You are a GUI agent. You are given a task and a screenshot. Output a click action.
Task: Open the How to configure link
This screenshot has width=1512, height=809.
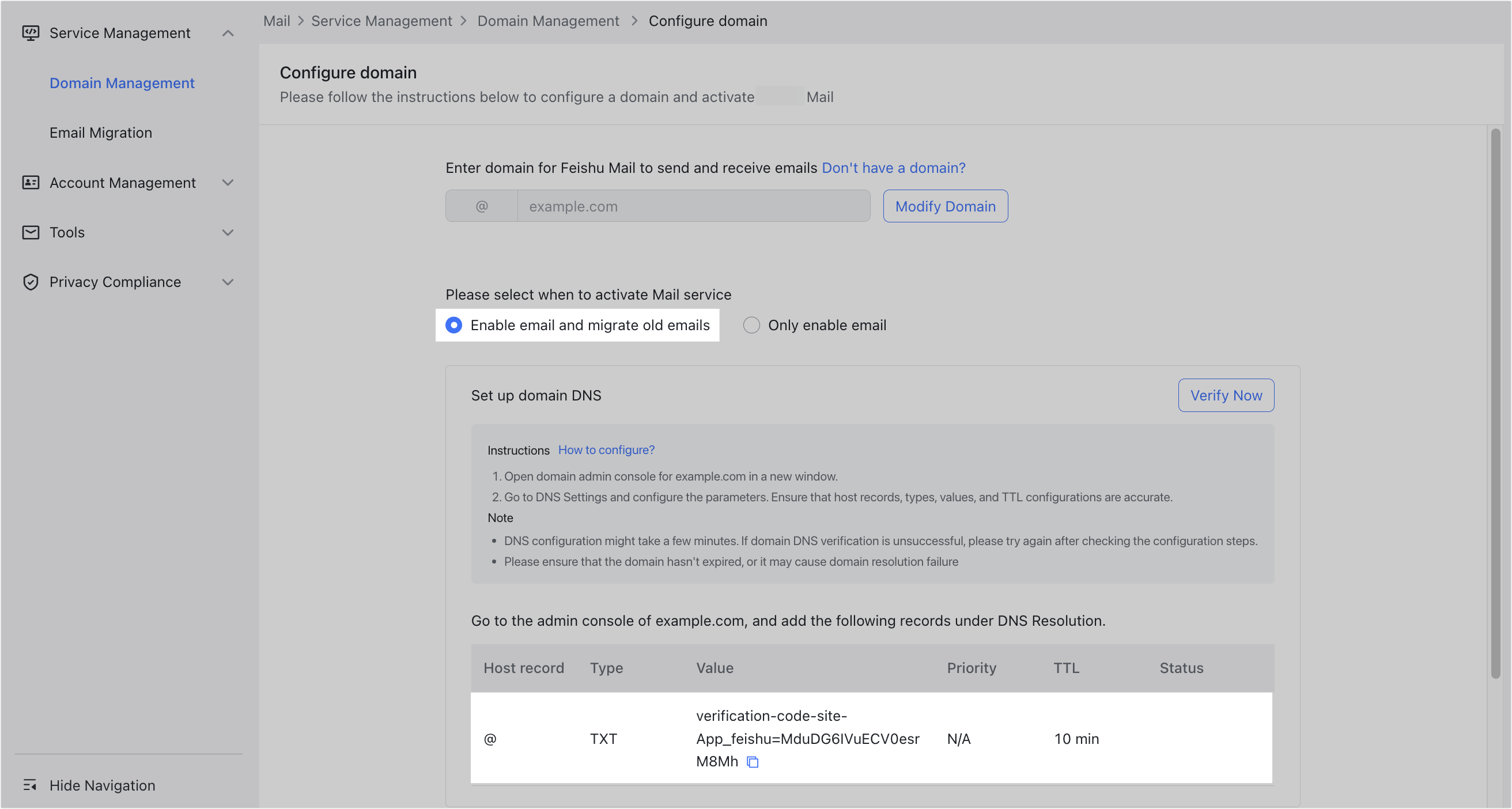point(606,449)
